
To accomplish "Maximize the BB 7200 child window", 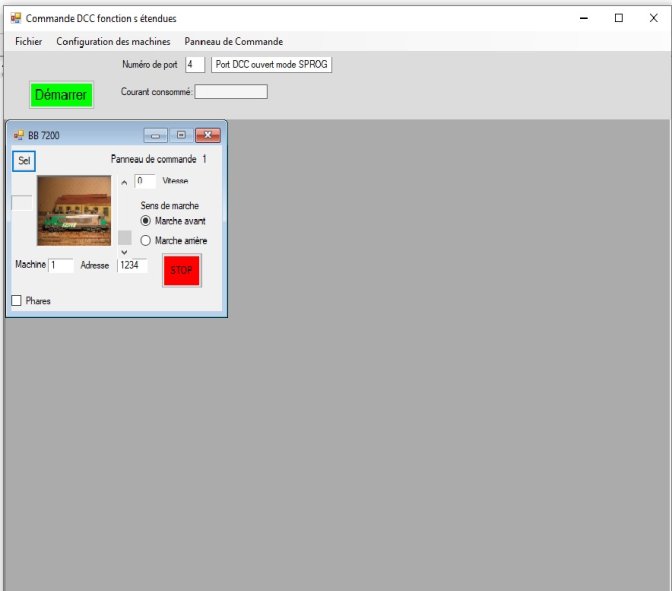I will pos(181,135).
